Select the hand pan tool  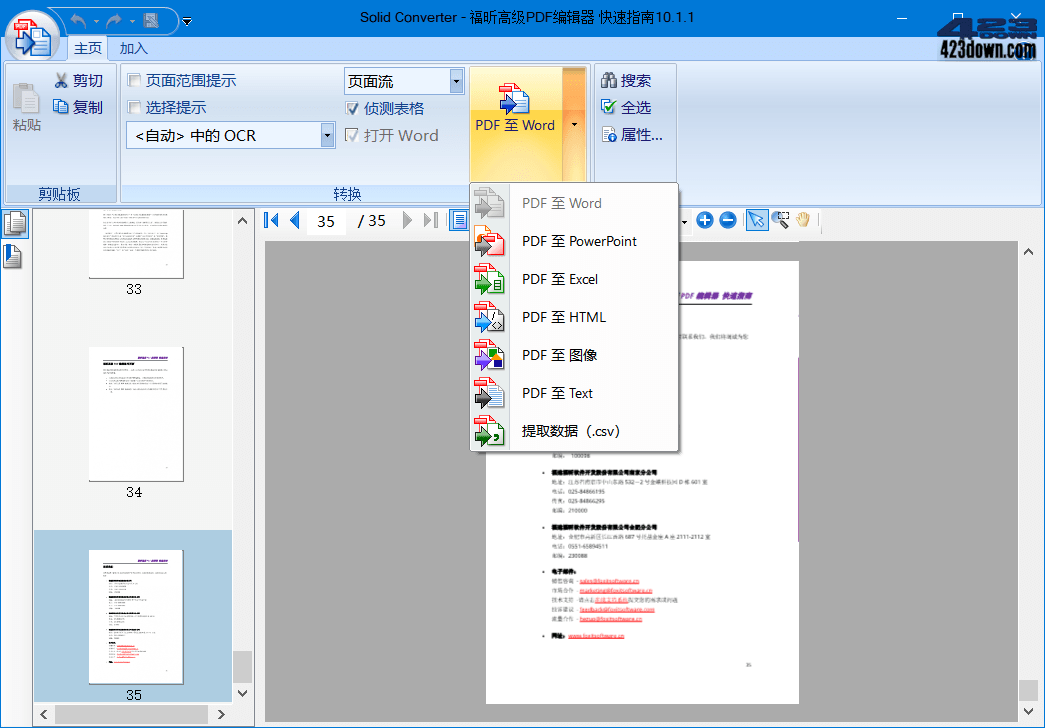pos(803,220)
